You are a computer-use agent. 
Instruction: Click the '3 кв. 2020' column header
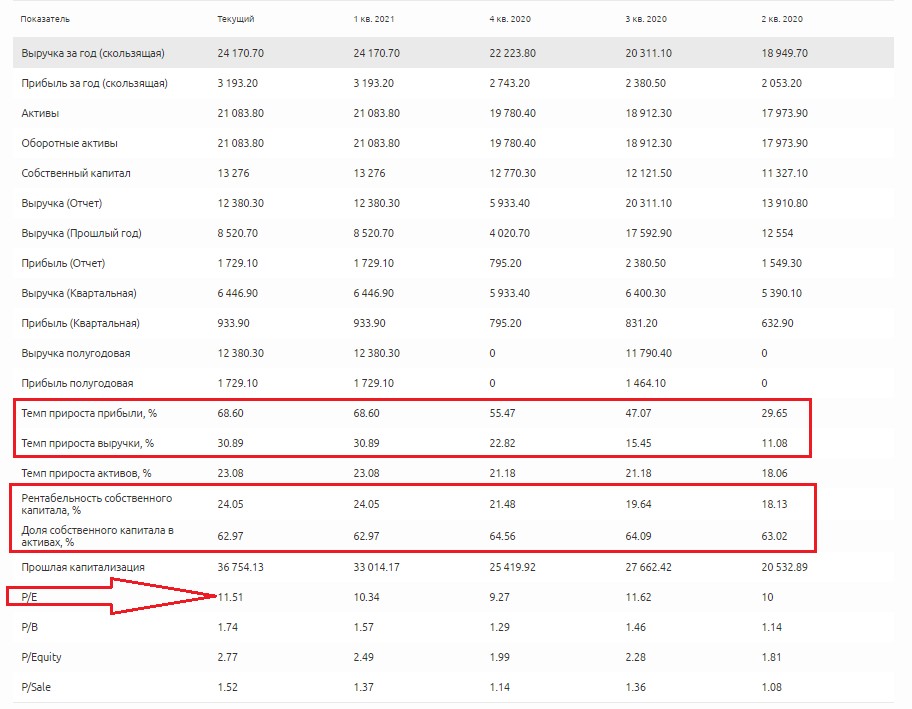click(x=646, y=19)
